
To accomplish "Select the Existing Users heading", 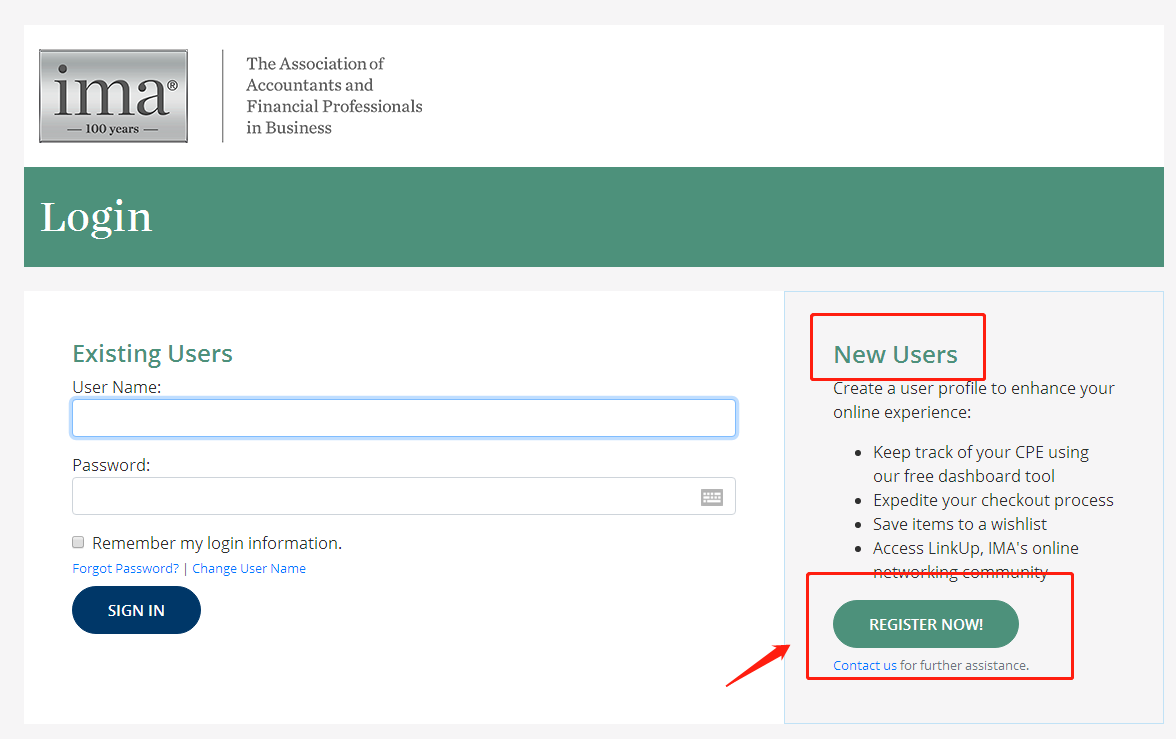I will point(152,353).
